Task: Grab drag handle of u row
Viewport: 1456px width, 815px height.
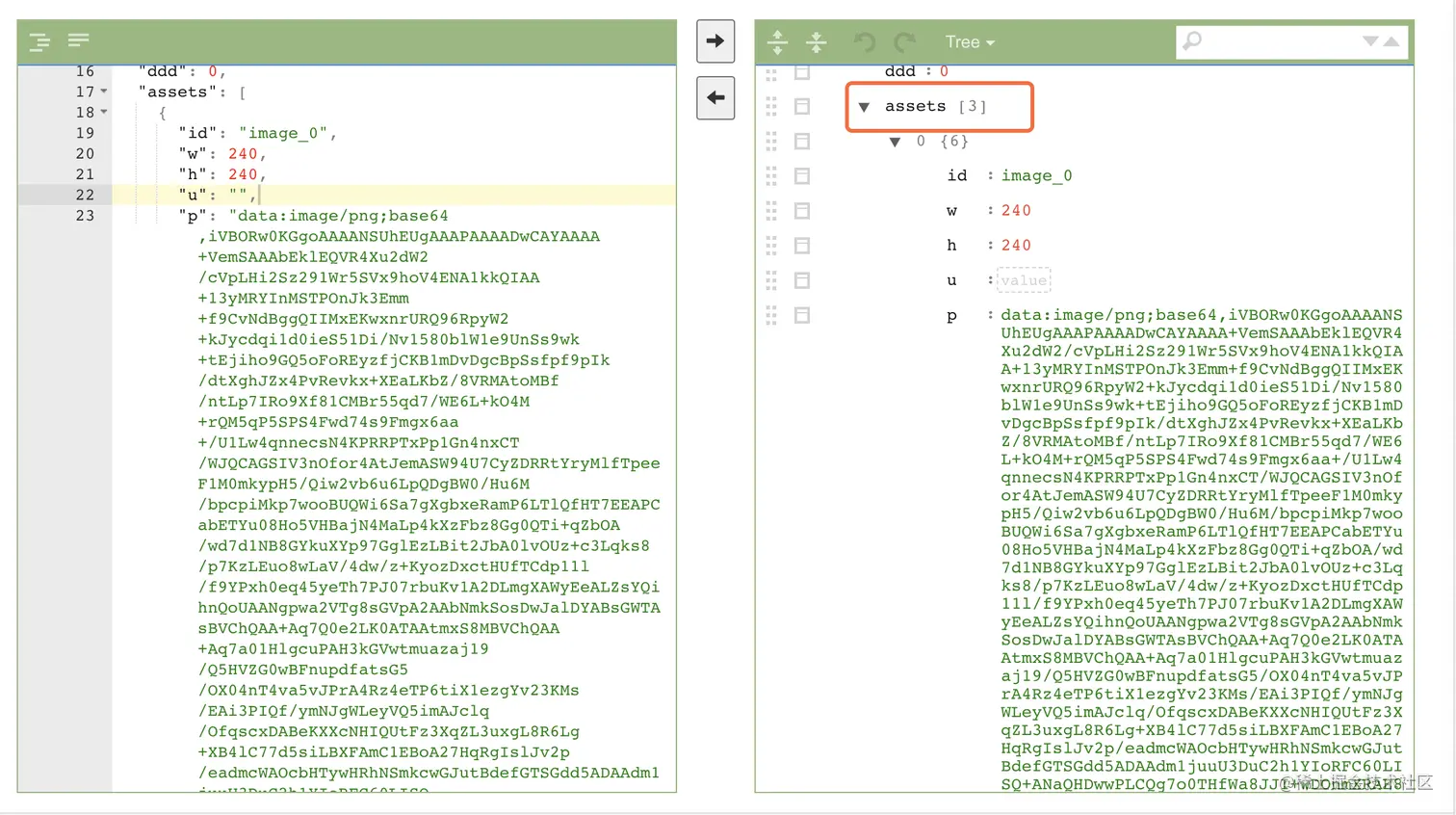Action: (771, 279)
